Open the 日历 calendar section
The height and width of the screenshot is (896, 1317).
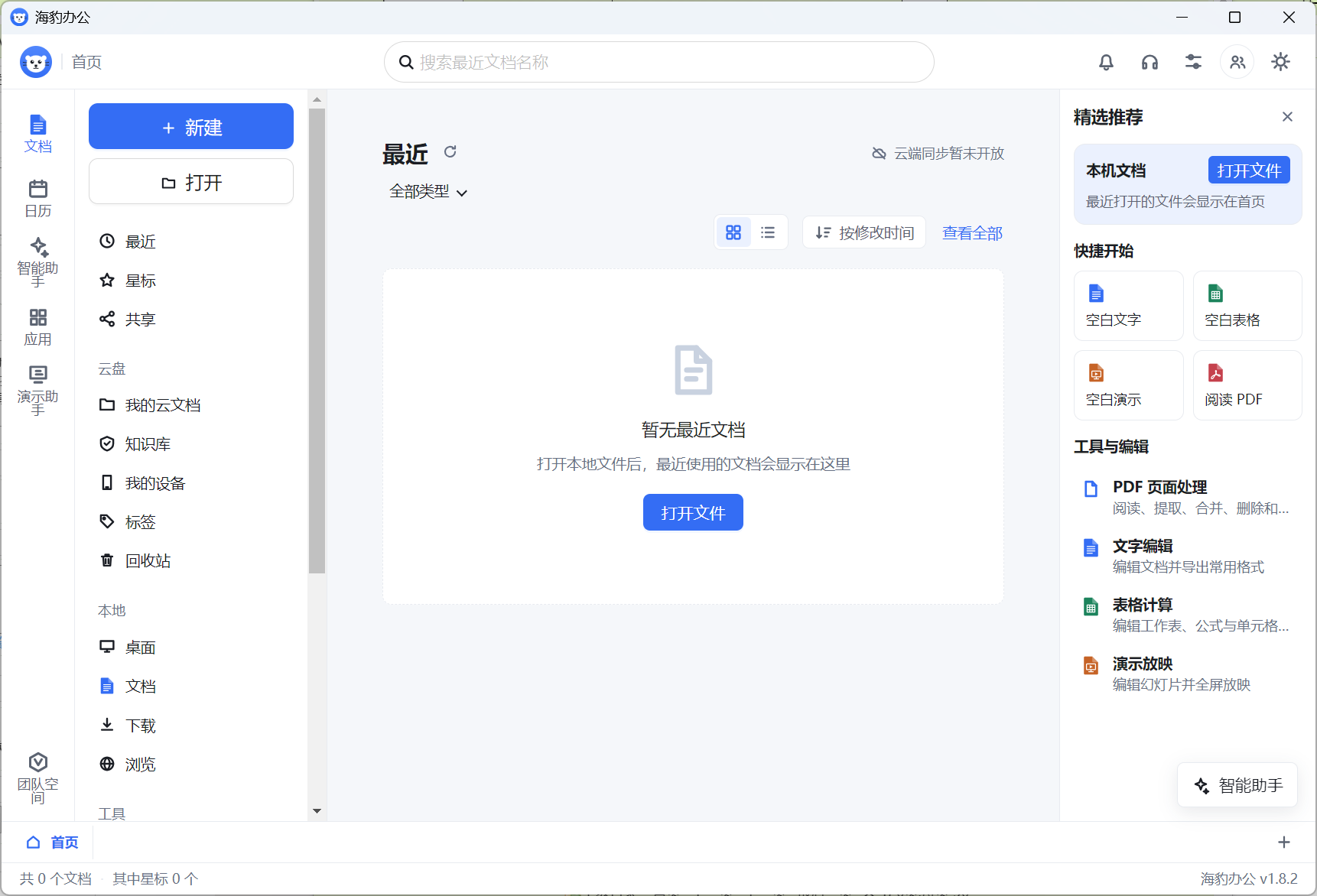click(x=37, y=199)
